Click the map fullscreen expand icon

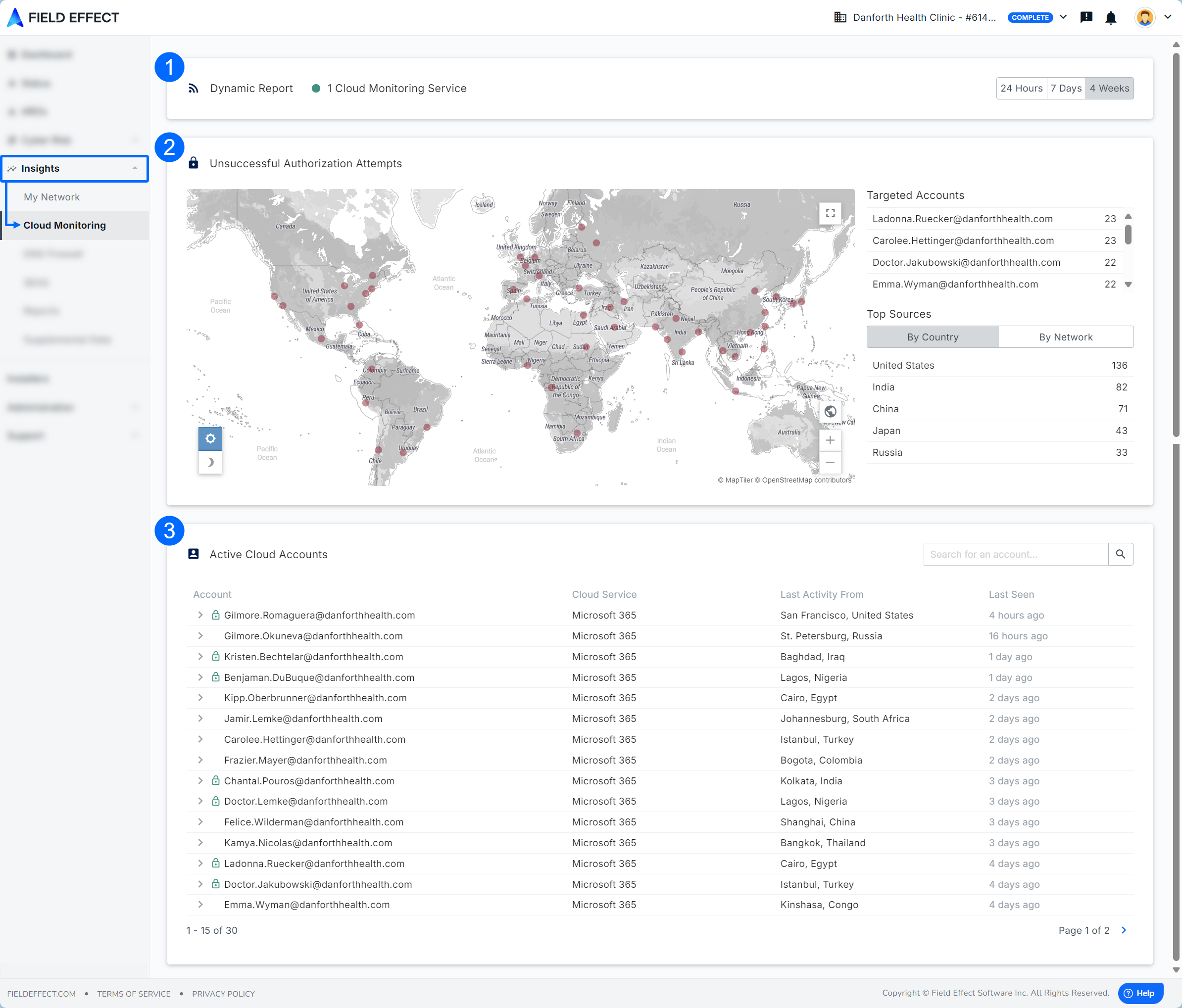(x=830, y=213)
